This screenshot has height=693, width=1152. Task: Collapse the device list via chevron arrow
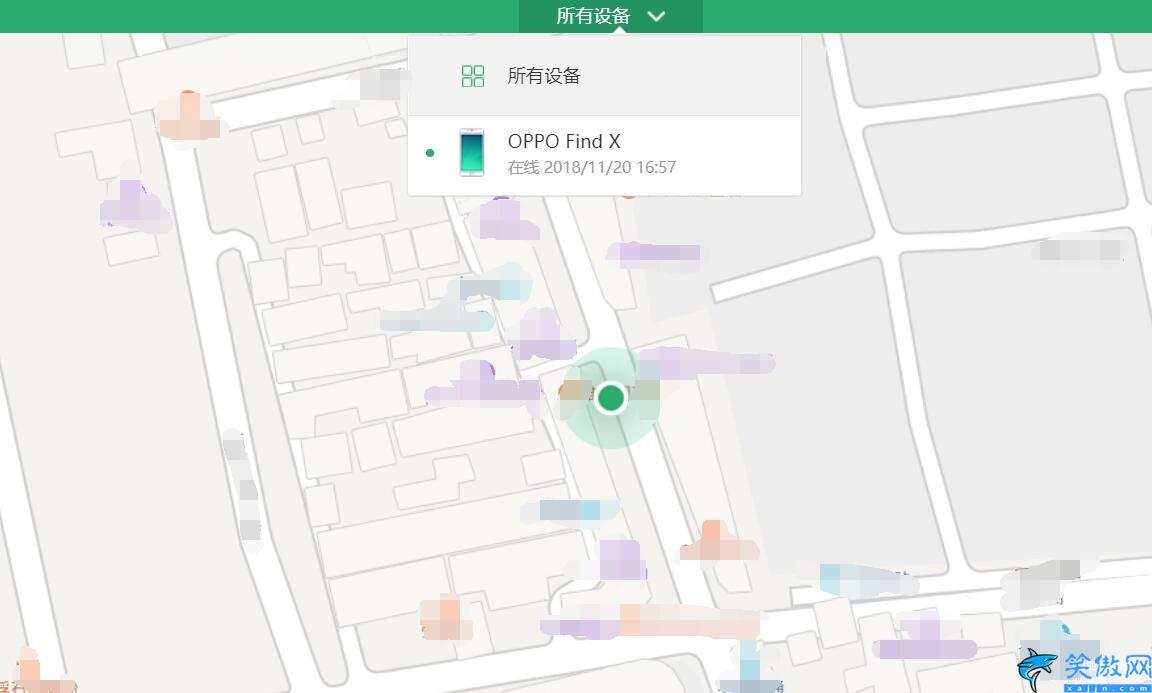[656, 15]
